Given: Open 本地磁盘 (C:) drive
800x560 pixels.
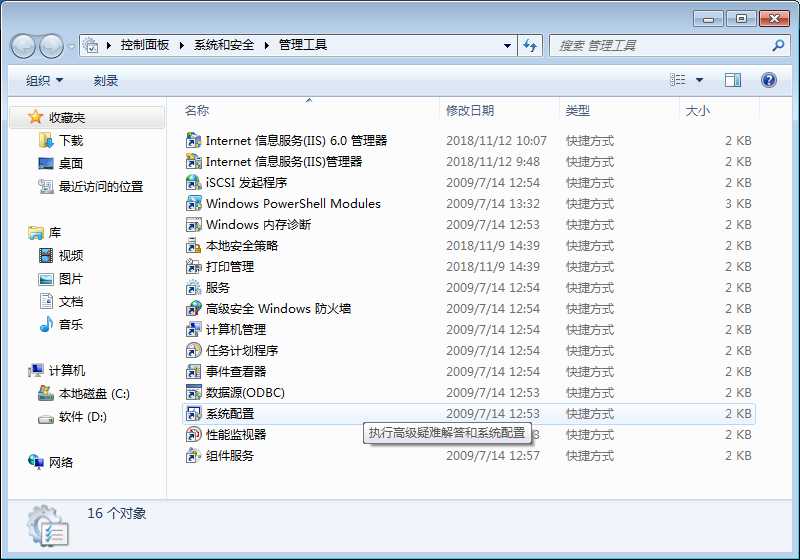Looking at the screenshot, I should pyautogui.click(x=94, y=394).
